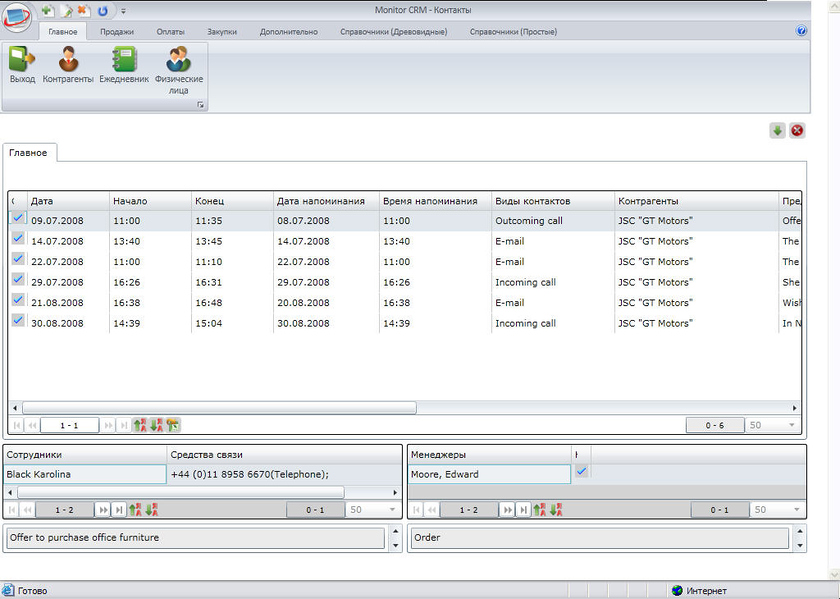Click the green down-arrow icon above grid
The width and height of the screenshot is (840, 599).
pyautogui.click(x=777, y=131)
